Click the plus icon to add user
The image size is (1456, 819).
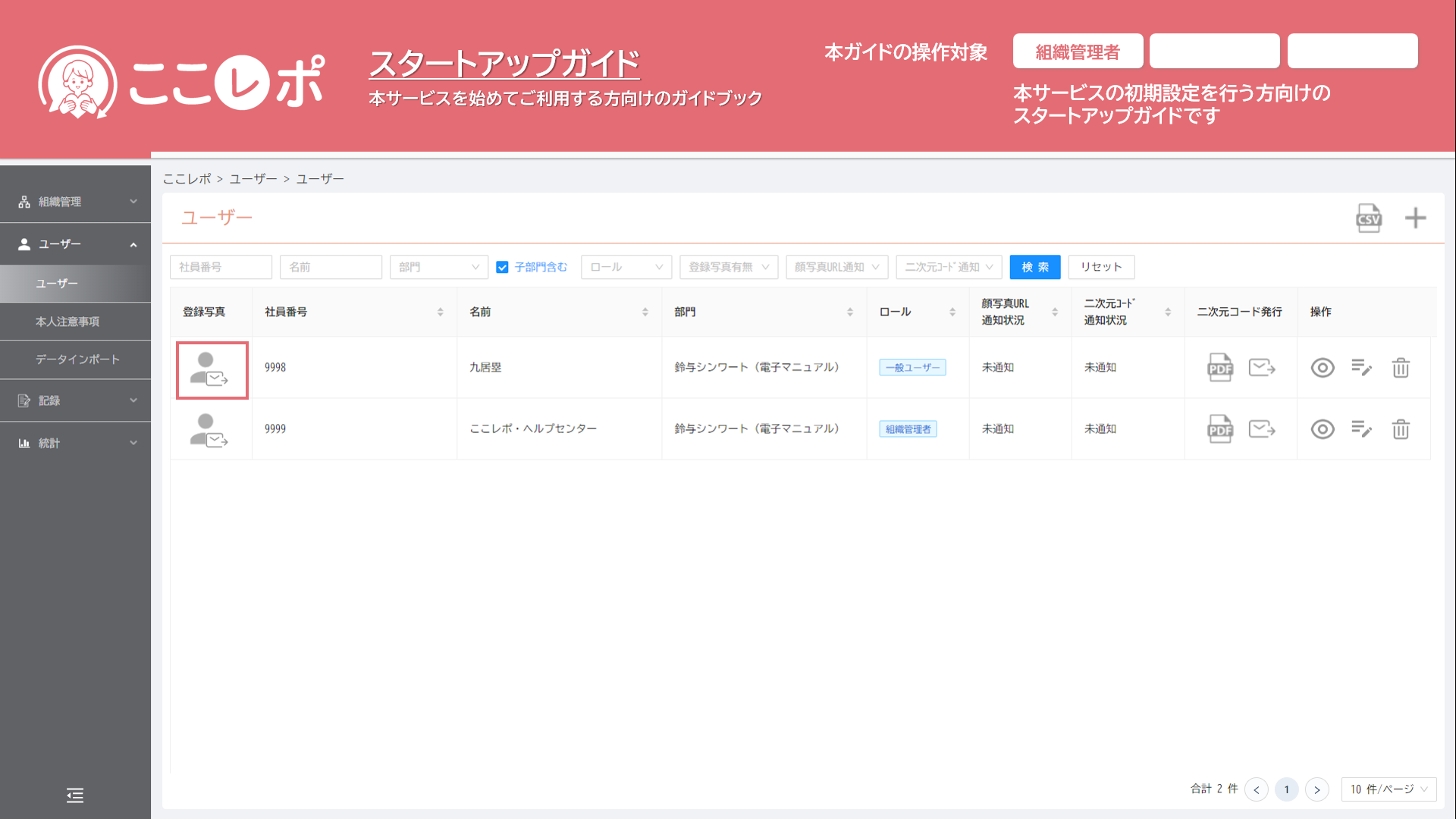click(1415, 218)
